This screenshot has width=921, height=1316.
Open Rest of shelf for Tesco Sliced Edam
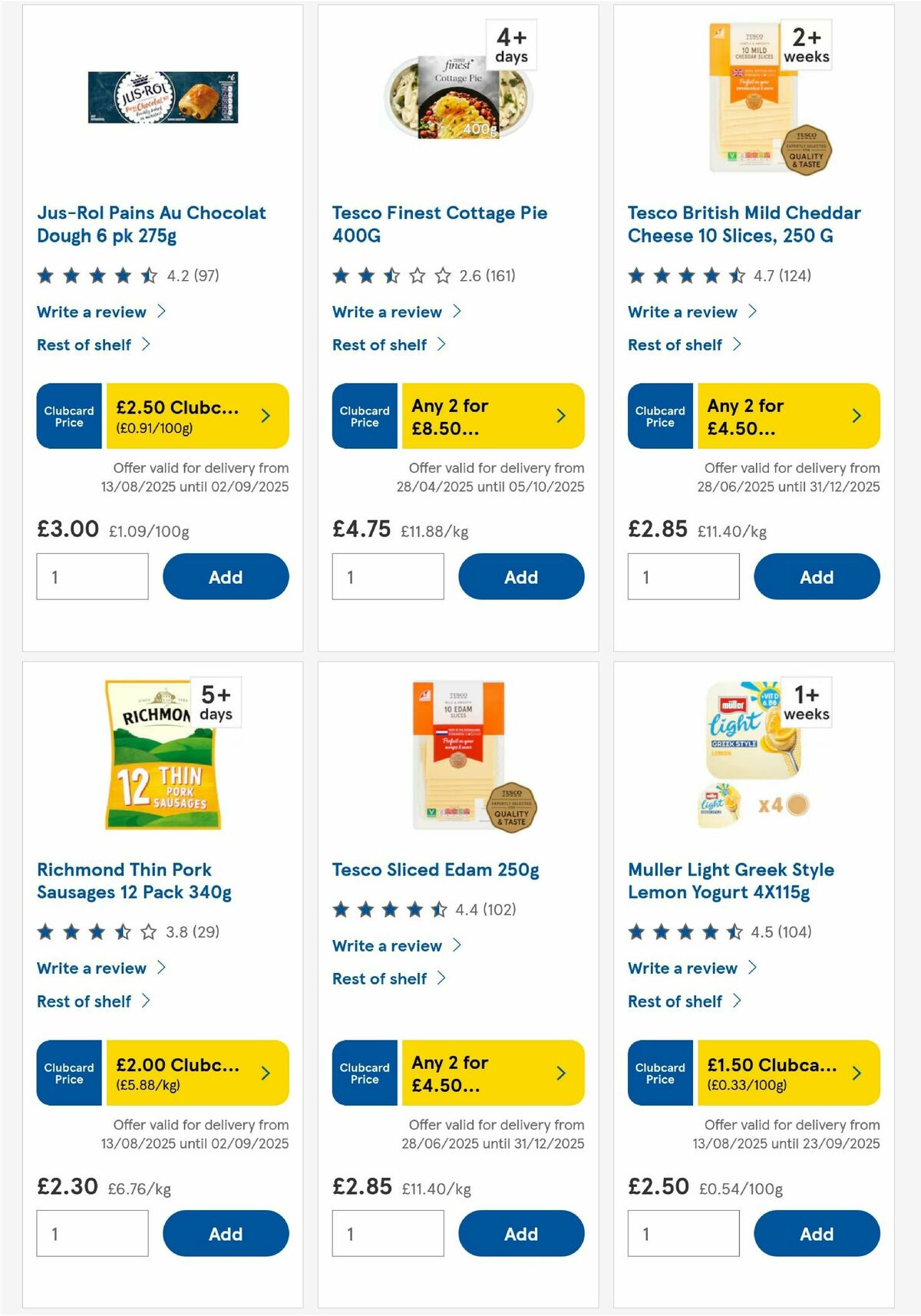pyautogui.click(x=381, y=978)
